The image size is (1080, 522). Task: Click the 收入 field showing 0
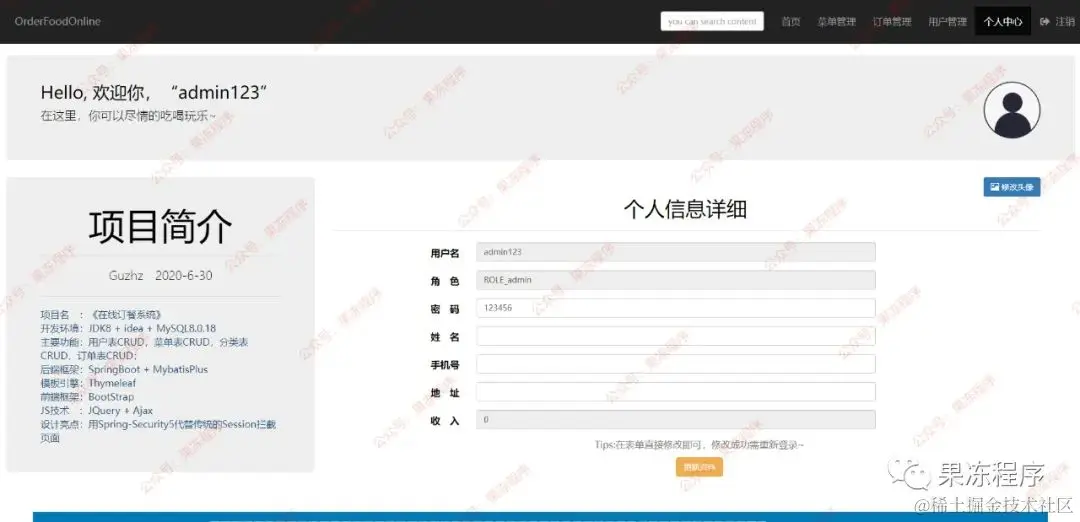pyautogui.click(x=676, y=419)
